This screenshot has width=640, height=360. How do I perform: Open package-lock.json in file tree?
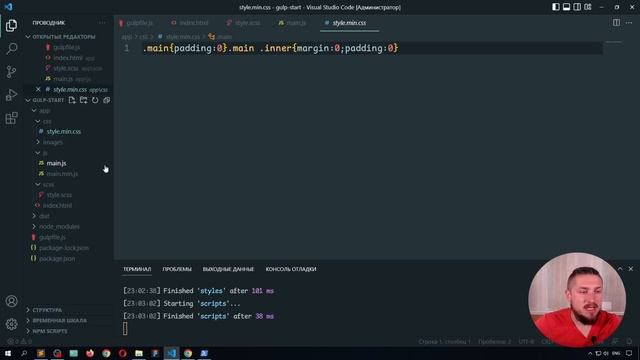[x=64, y=248]
